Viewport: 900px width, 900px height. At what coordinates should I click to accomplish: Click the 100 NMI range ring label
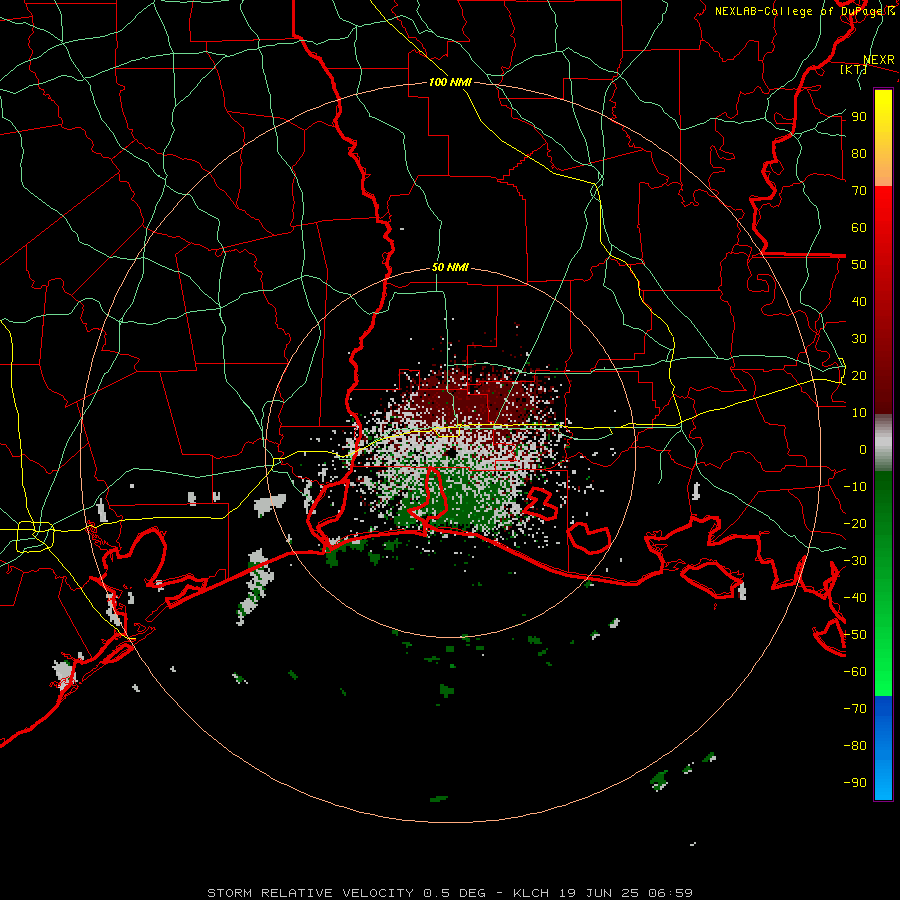click(450, 82)
